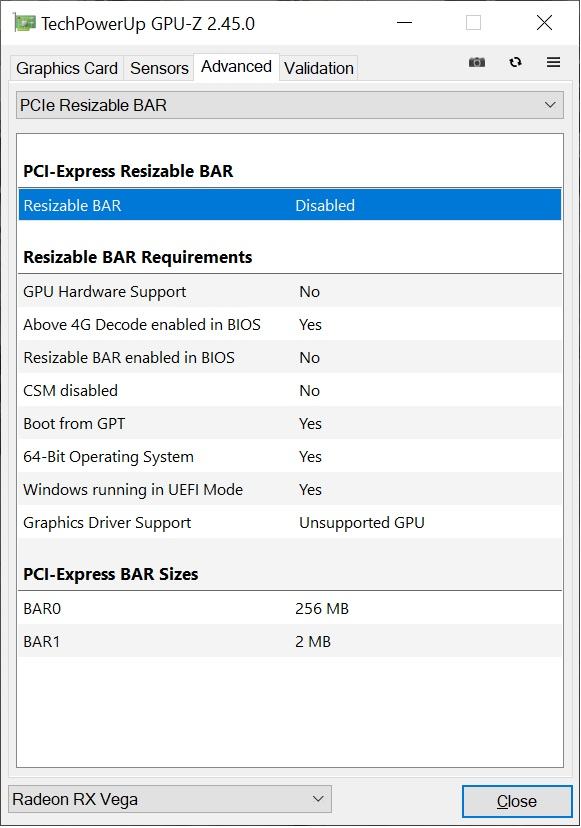Screen dimensions: 581x828
Task: Click the GPU-Z app icon in title bar
Action: [24, 23]
